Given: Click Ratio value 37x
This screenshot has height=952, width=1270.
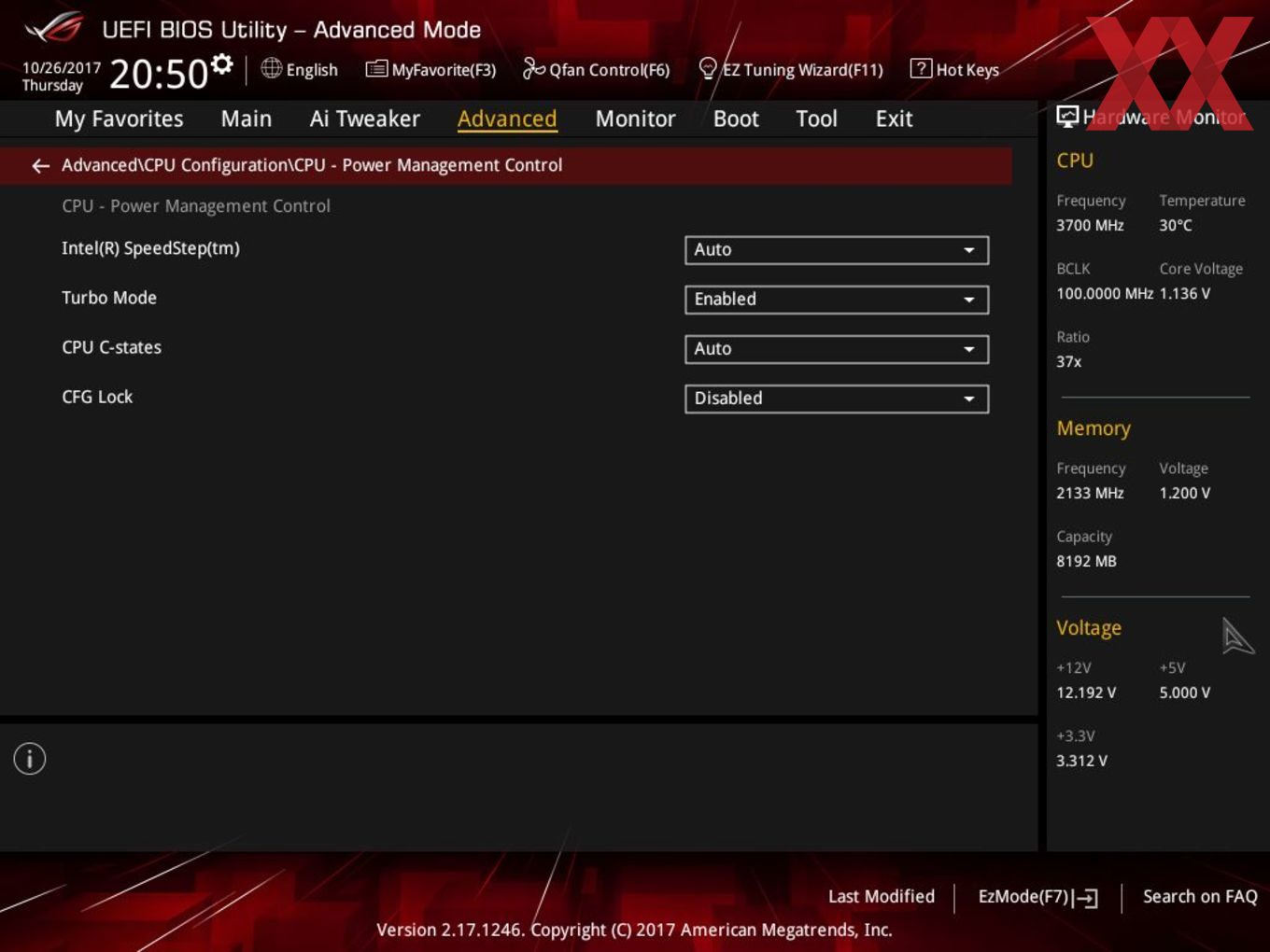Looking at the screenshot, I should tap(1069, 361).
